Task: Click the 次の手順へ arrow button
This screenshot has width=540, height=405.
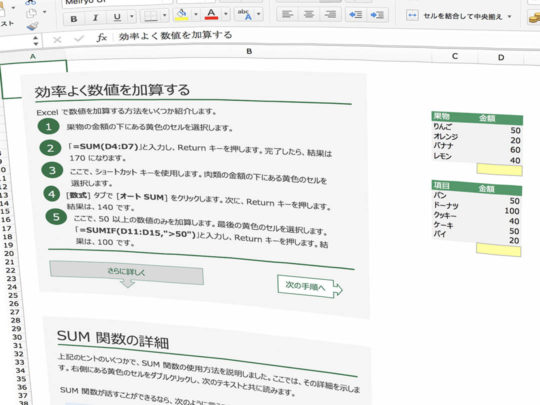Action: 309,287
